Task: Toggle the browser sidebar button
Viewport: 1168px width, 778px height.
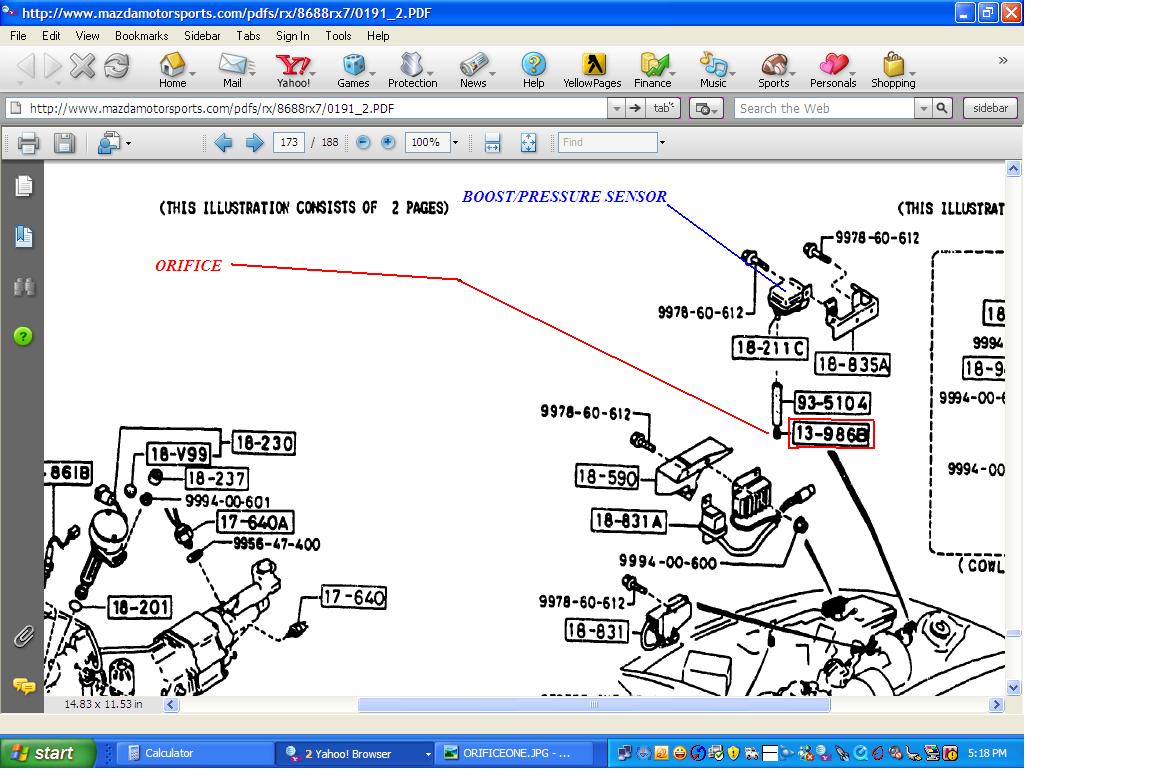Action: point(990,108)
